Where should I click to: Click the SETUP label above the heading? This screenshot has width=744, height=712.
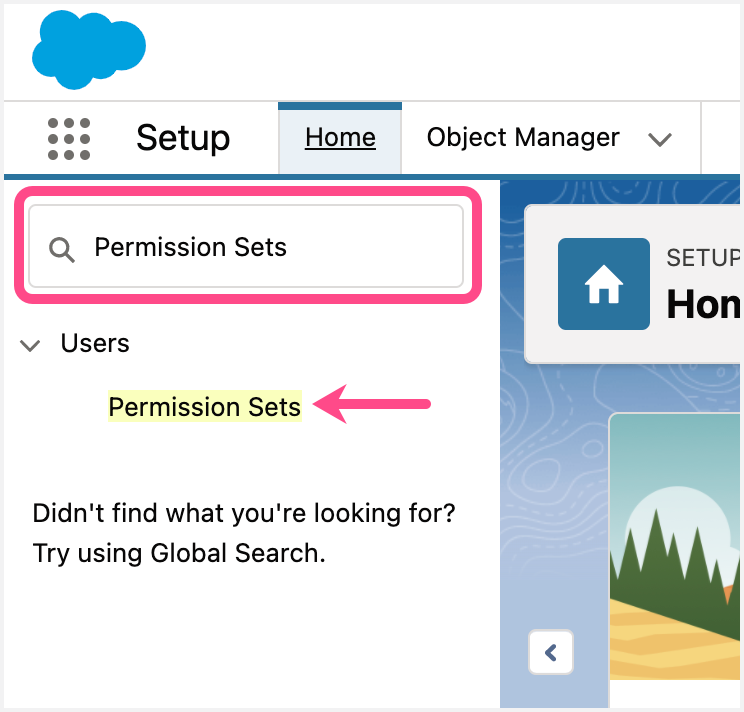point(702,258)
